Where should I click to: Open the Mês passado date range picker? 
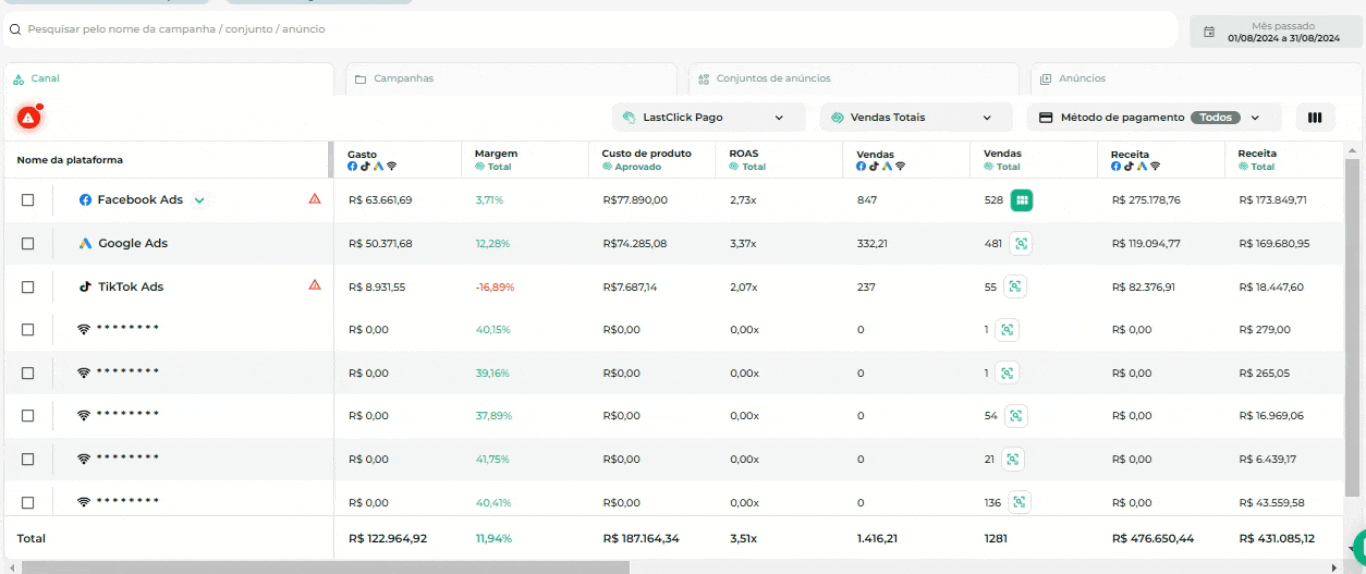(1273, 32)
